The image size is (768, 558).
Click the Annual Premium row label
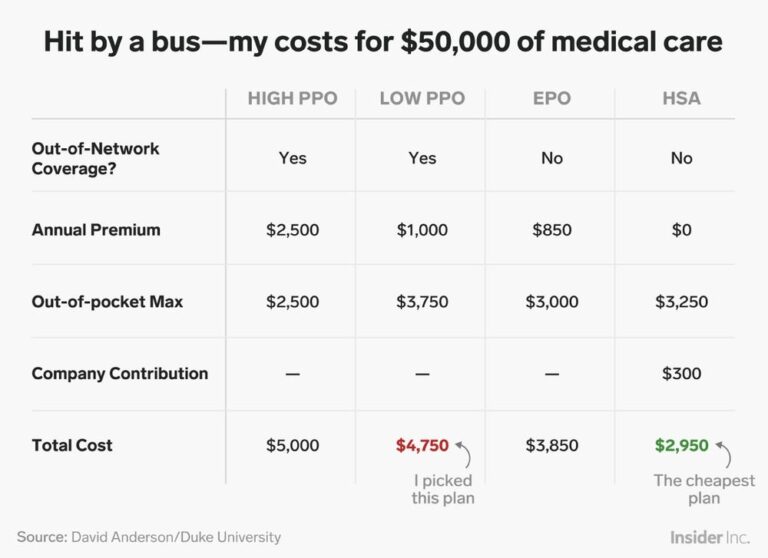tap(96, 230)
